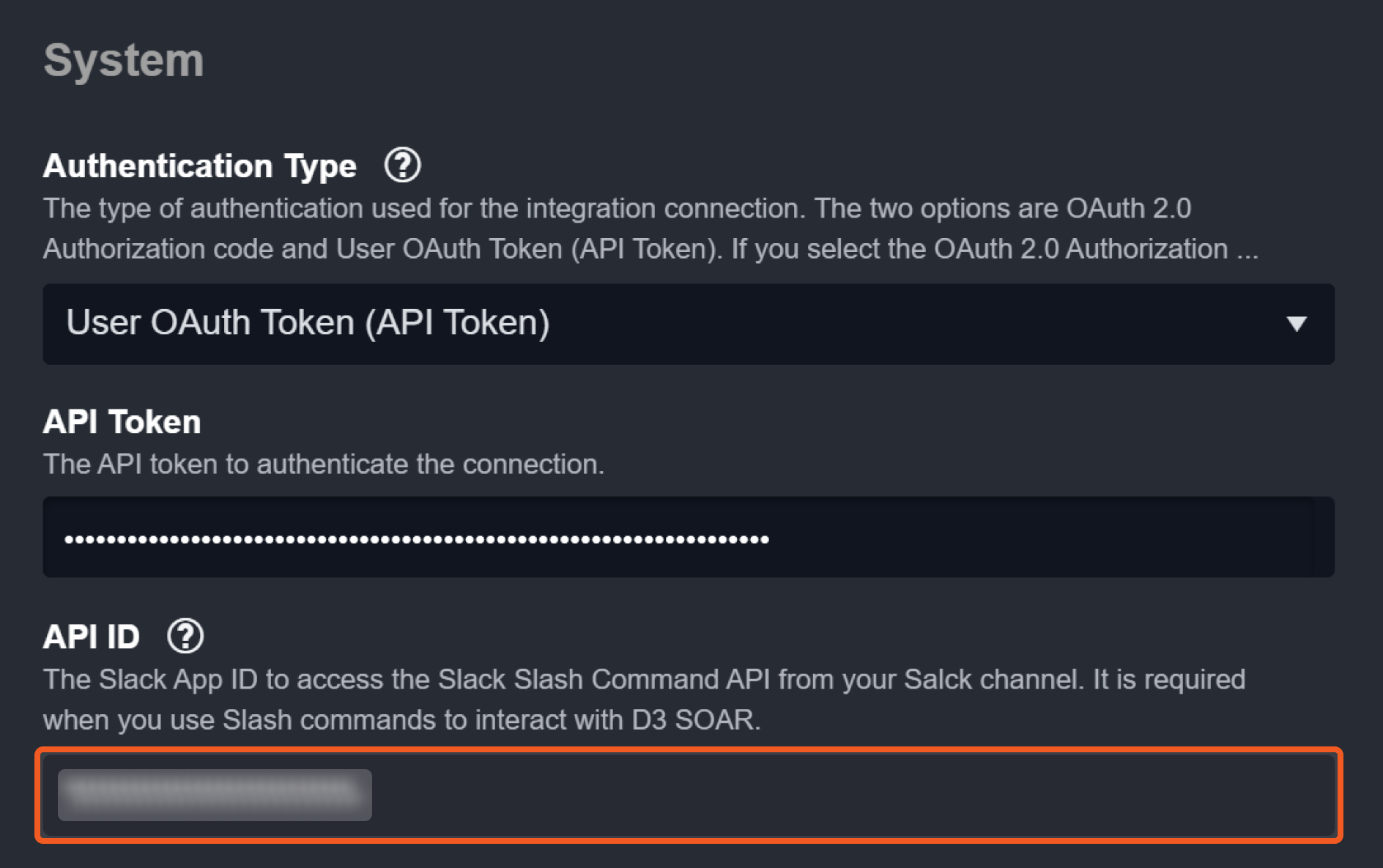The width and height of the screenshot is (1383, 868).
Task: Click the Authentication Type help icon
Action: [x=402, y=165]
